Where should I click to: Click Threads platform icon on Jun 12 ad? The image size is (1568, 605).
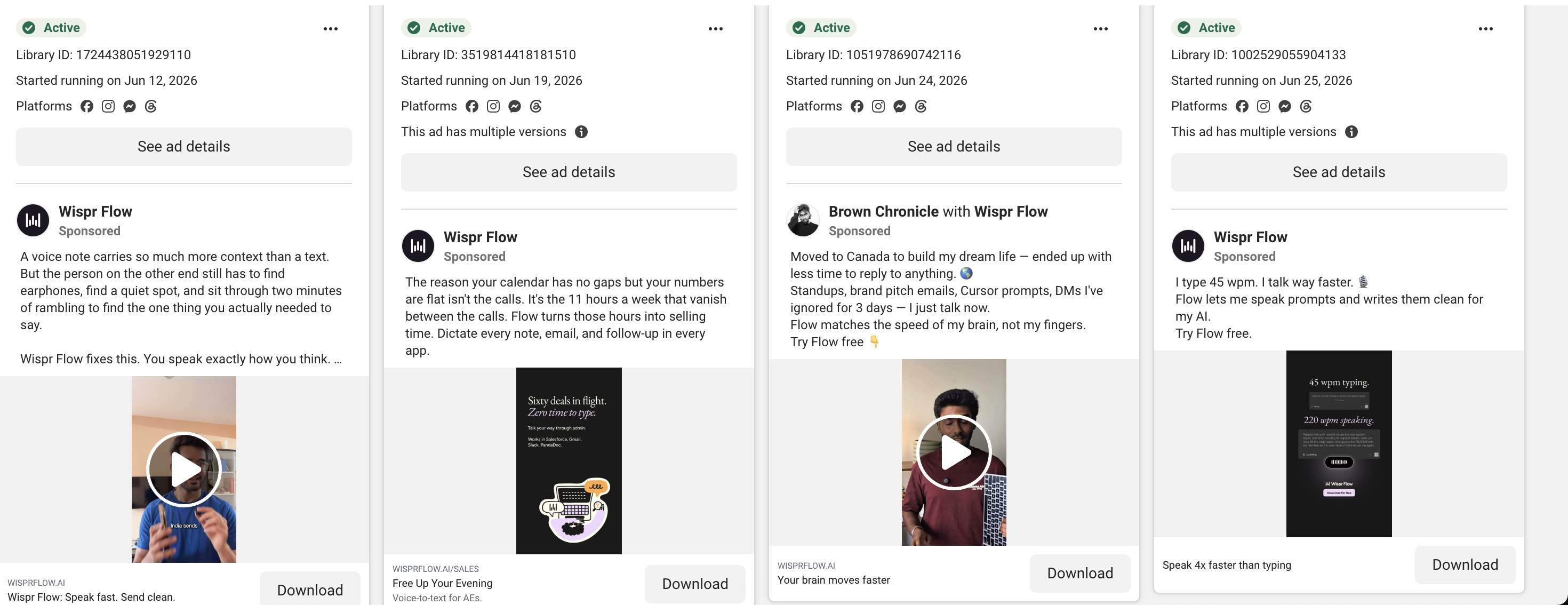point(151,107)
